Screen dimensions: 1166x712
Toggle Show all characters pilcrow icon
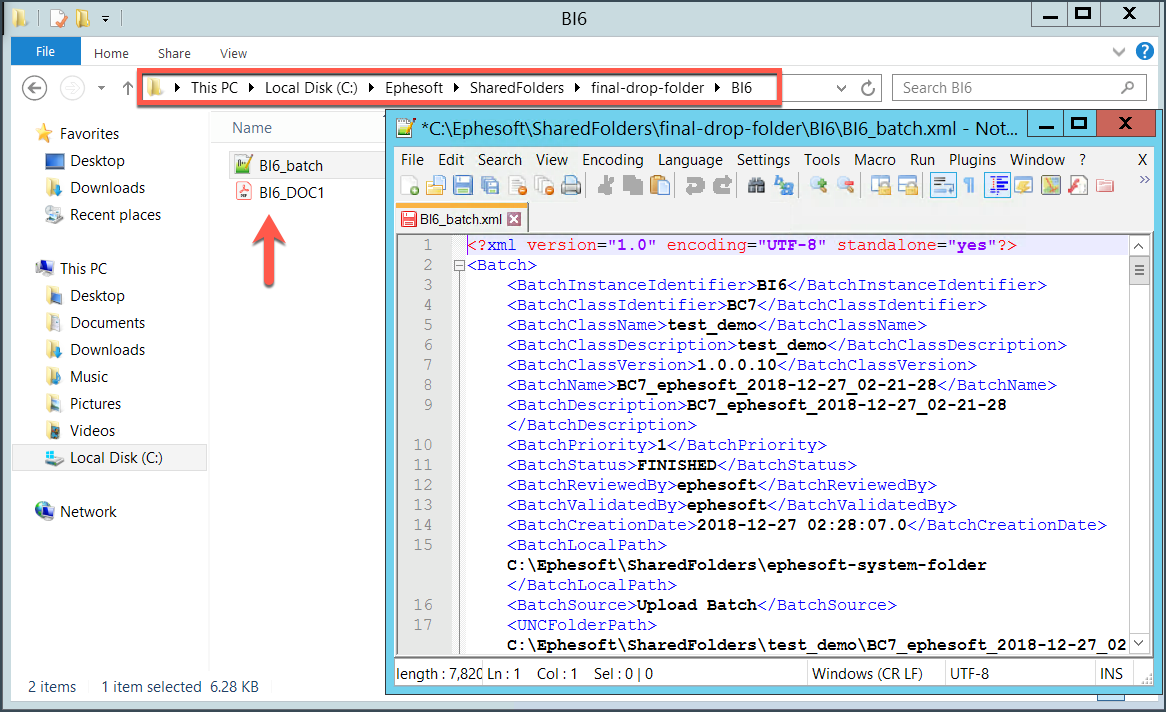pos(970,185)
